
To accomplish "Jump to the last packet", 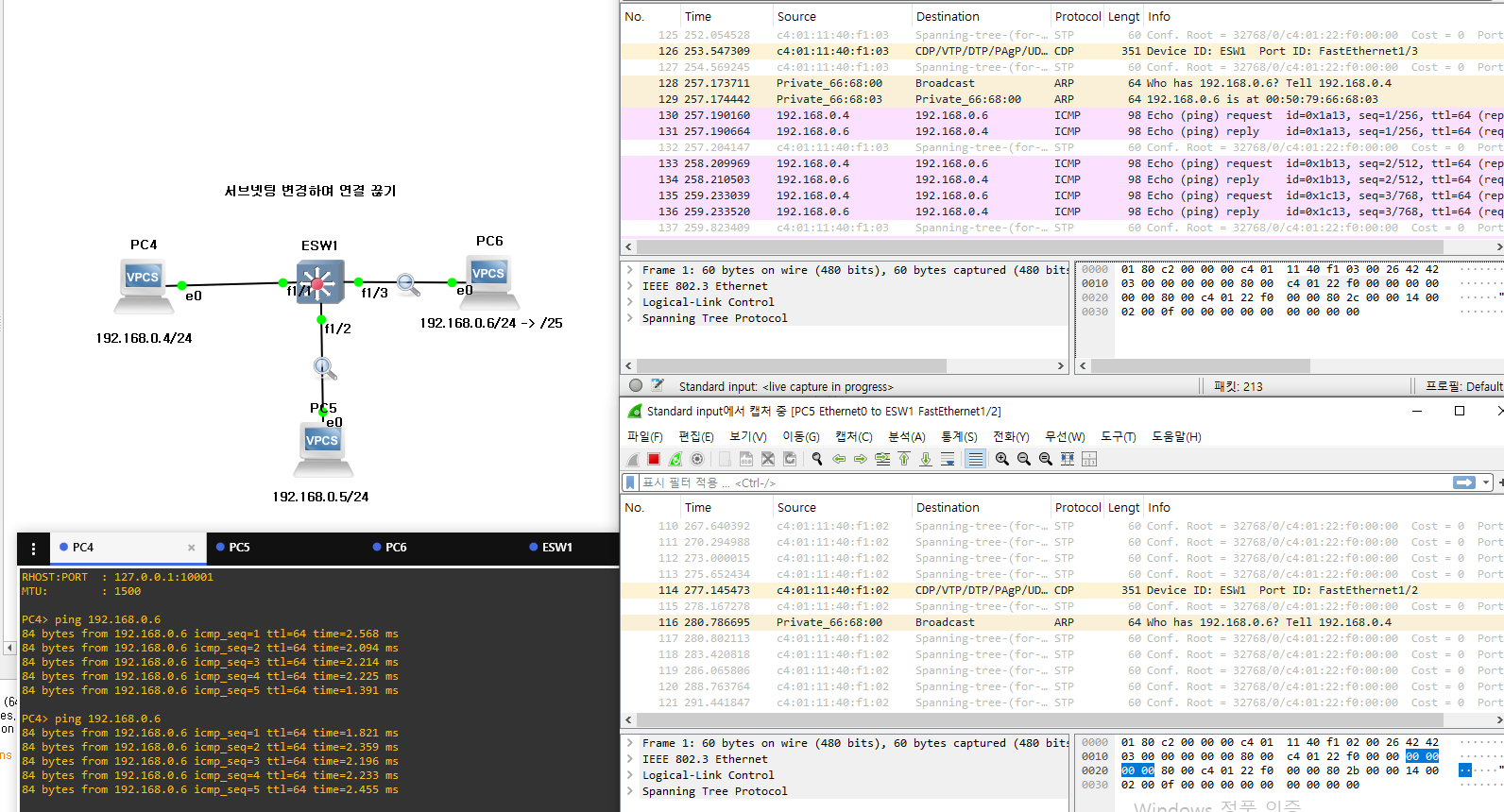I will click(926, 459).
